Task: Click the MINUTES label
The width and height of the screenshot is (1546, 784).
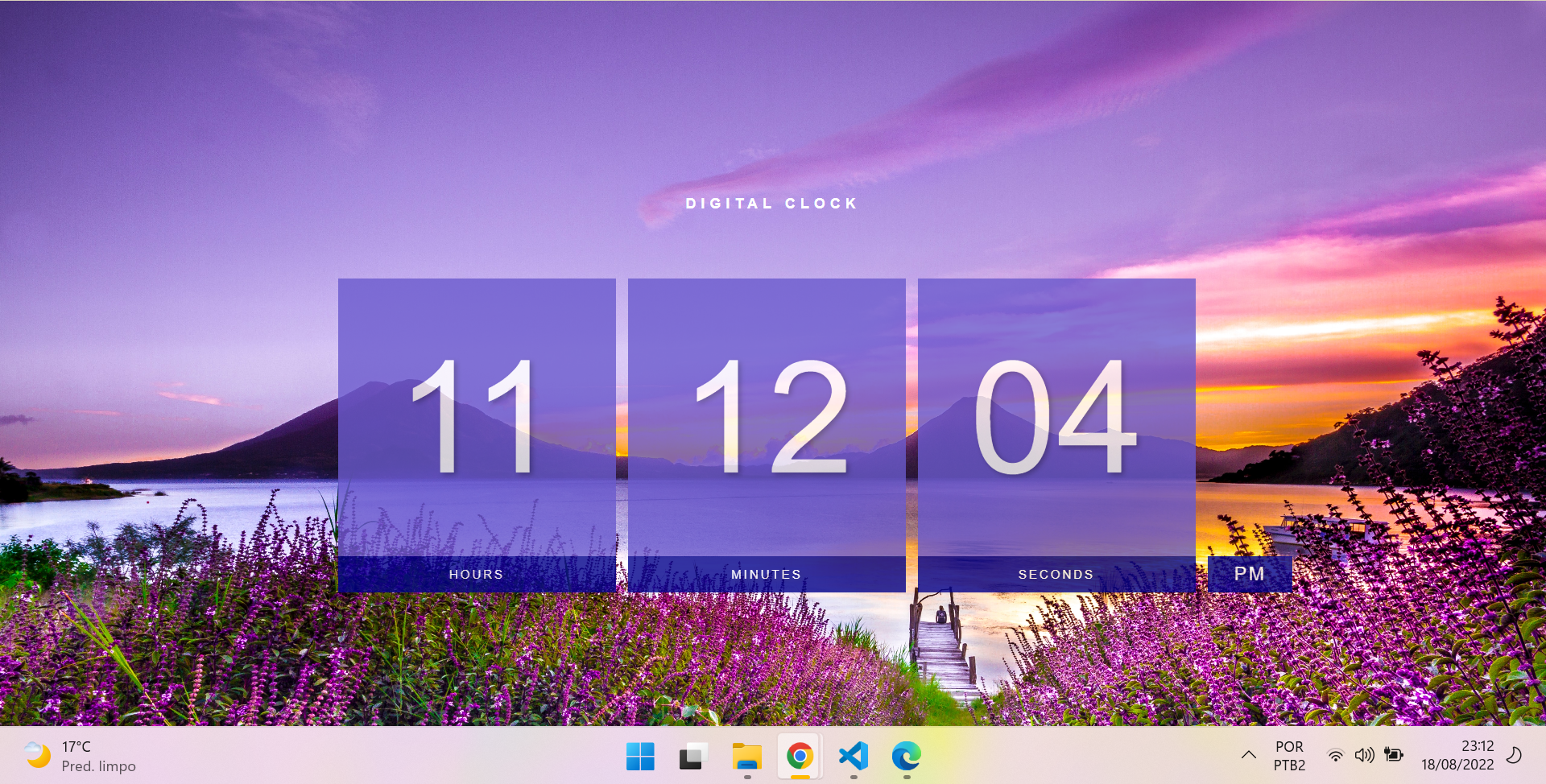Action: tap(767, 574)
